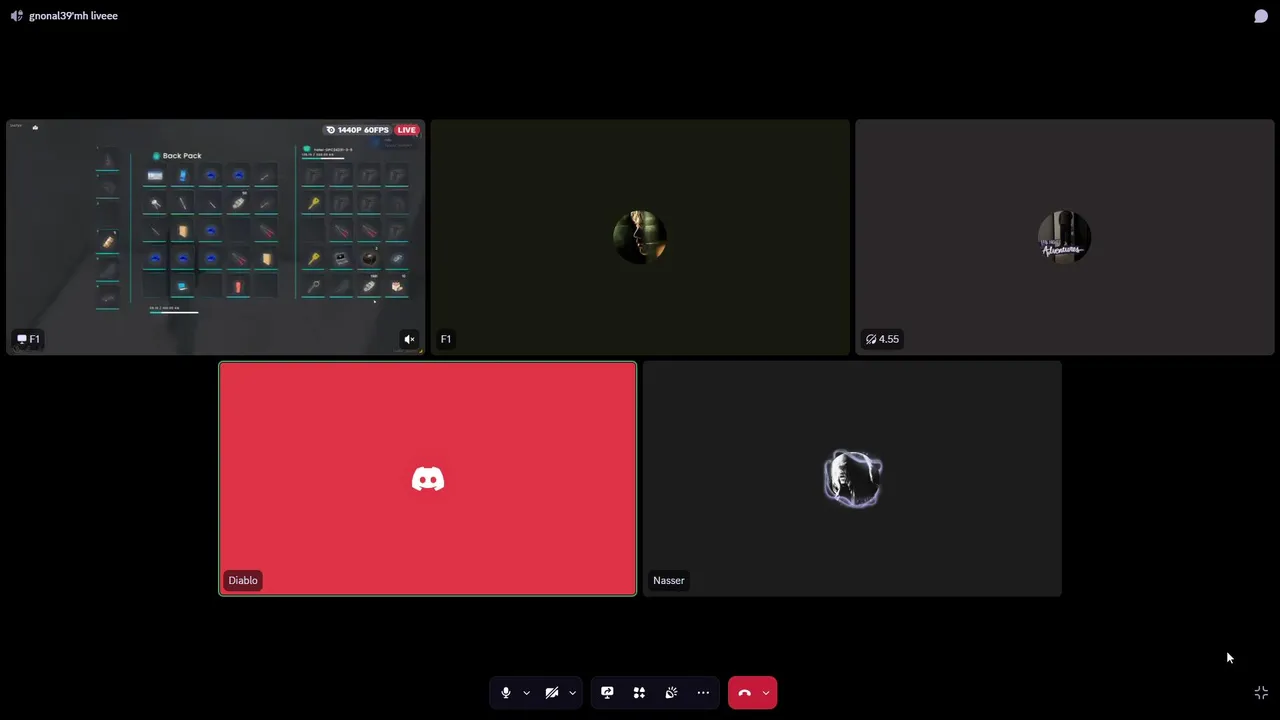Click the Discord logo in Diablo's tile

pos(428,479)
